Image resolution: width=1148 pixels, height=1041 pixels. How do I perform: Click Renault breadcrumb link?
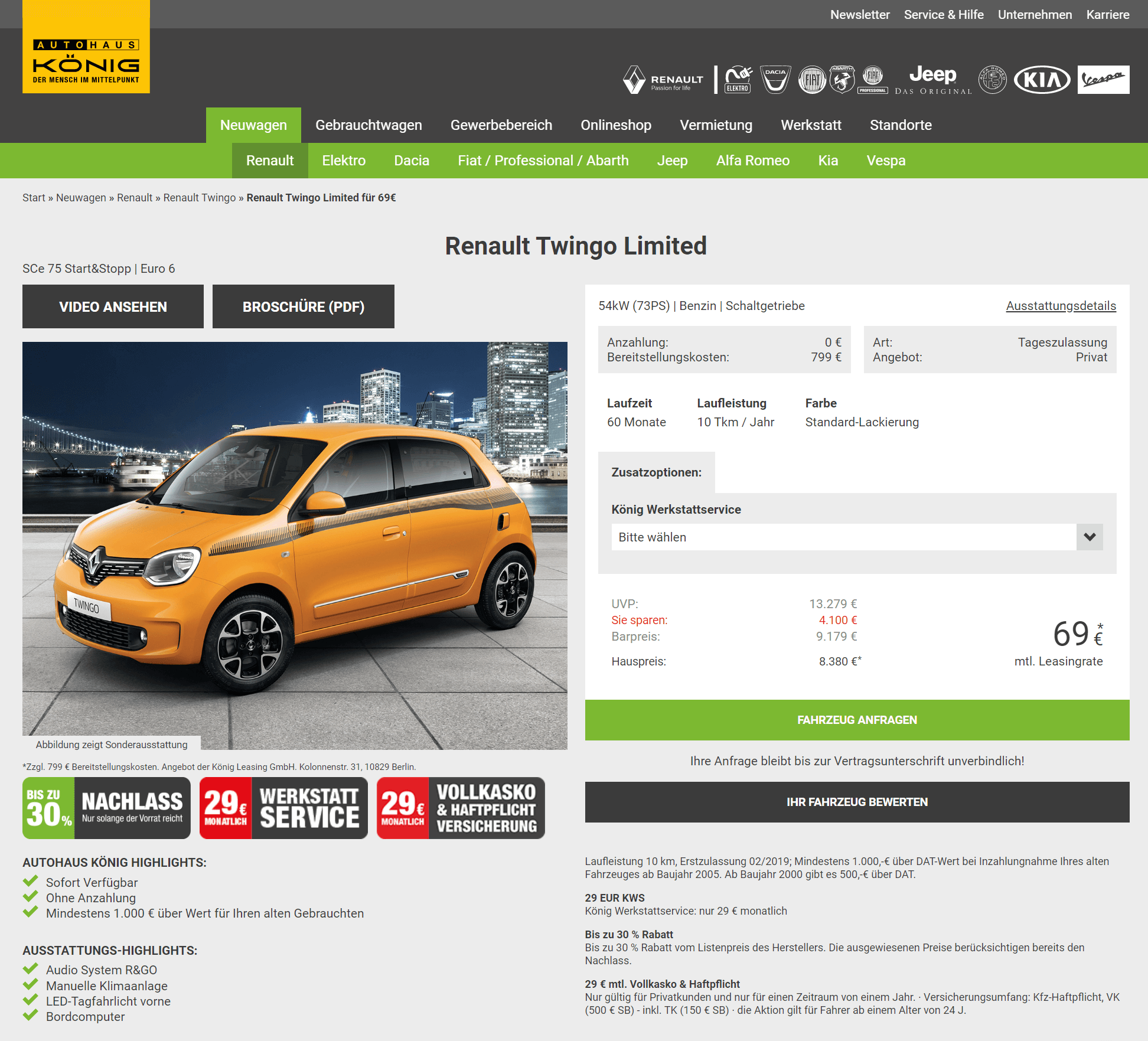click(135, 198)
